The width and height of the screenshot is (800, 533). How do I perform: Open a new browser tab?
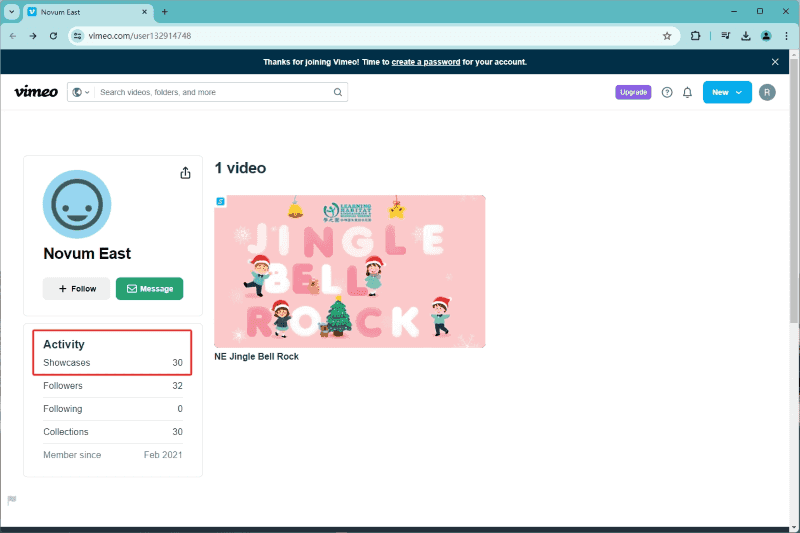[x=164, y=12]
